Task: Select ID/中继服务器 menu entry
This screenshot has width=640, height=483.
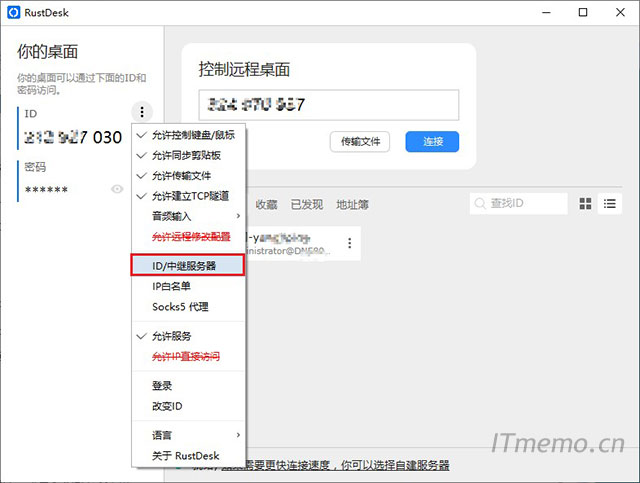Action: click(188, 266)
